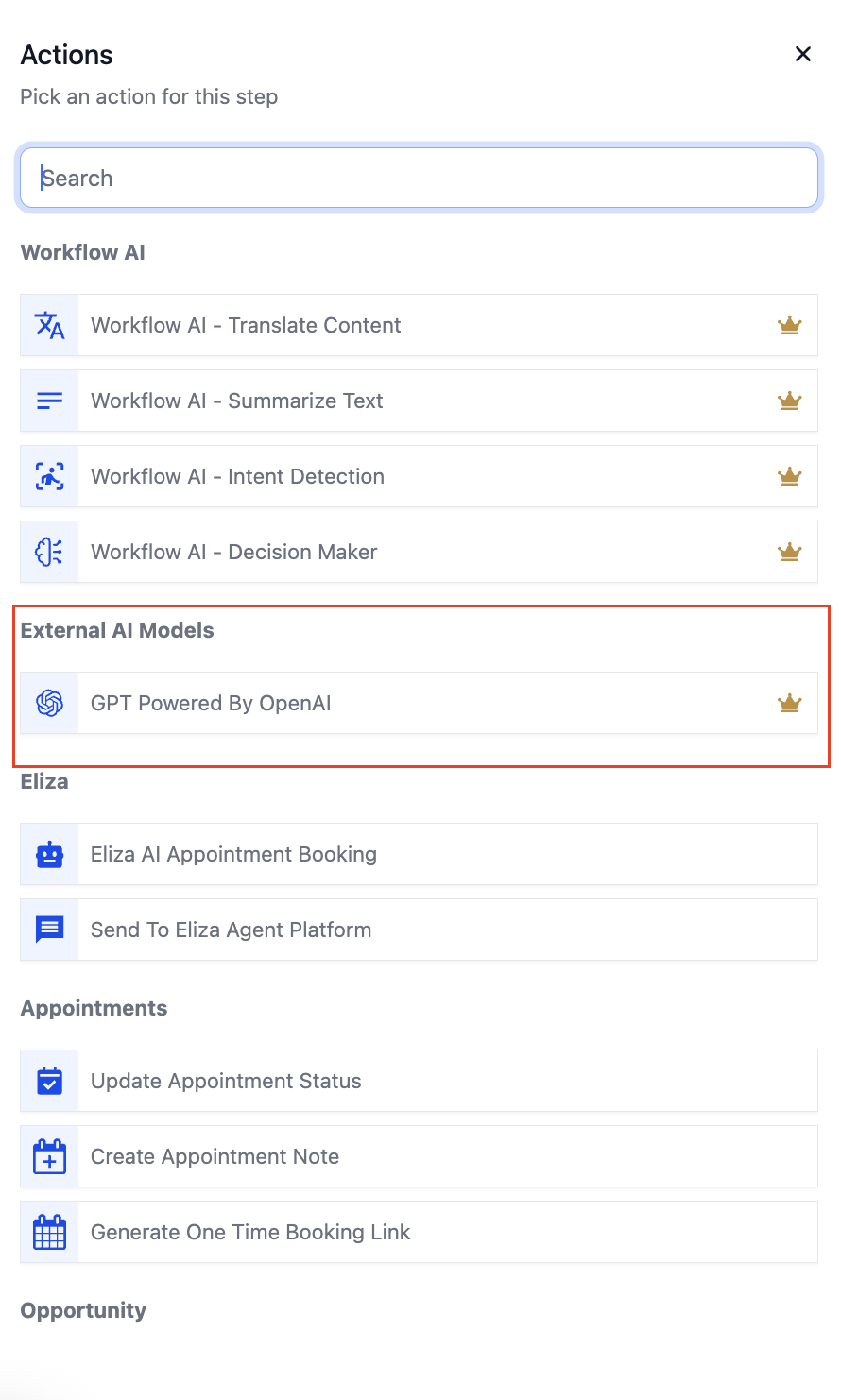The width and height of the screenshot is (841, 1400).
Task: Select the Eliza AI Appointment Booking action
Action: point(233,854)
